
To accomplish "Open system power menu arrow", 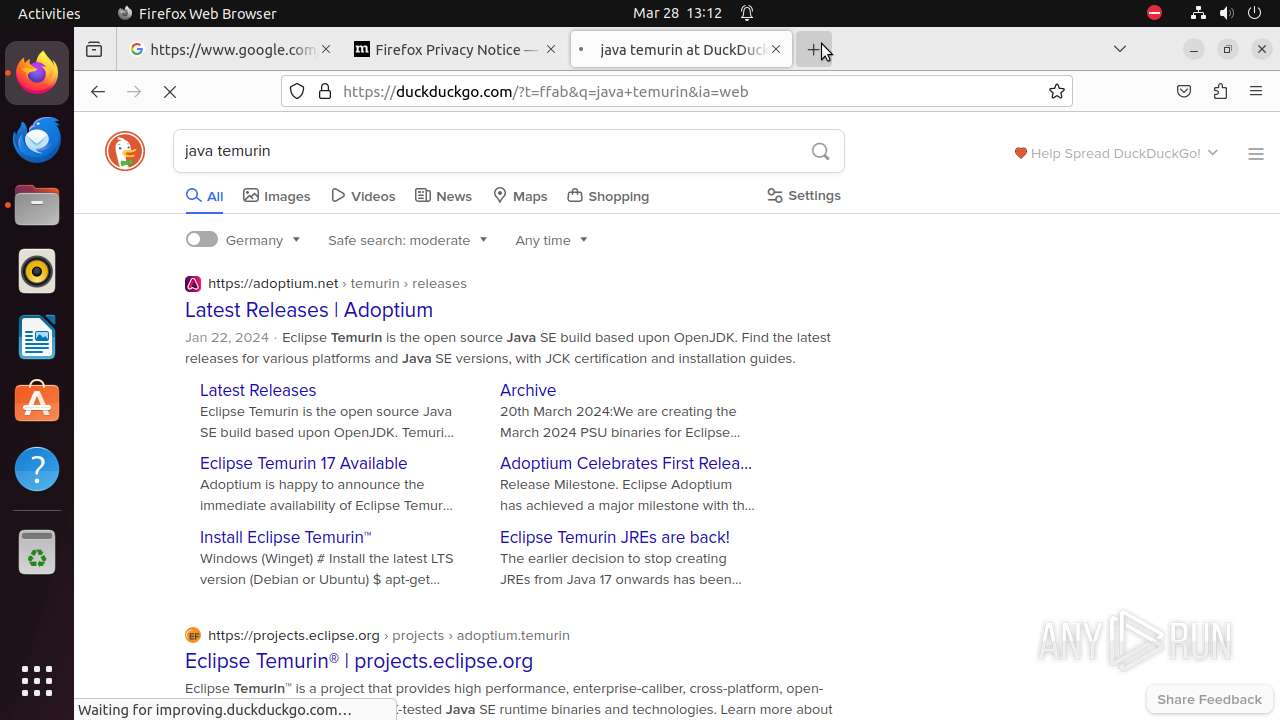I will click(x=1256, y=13).
